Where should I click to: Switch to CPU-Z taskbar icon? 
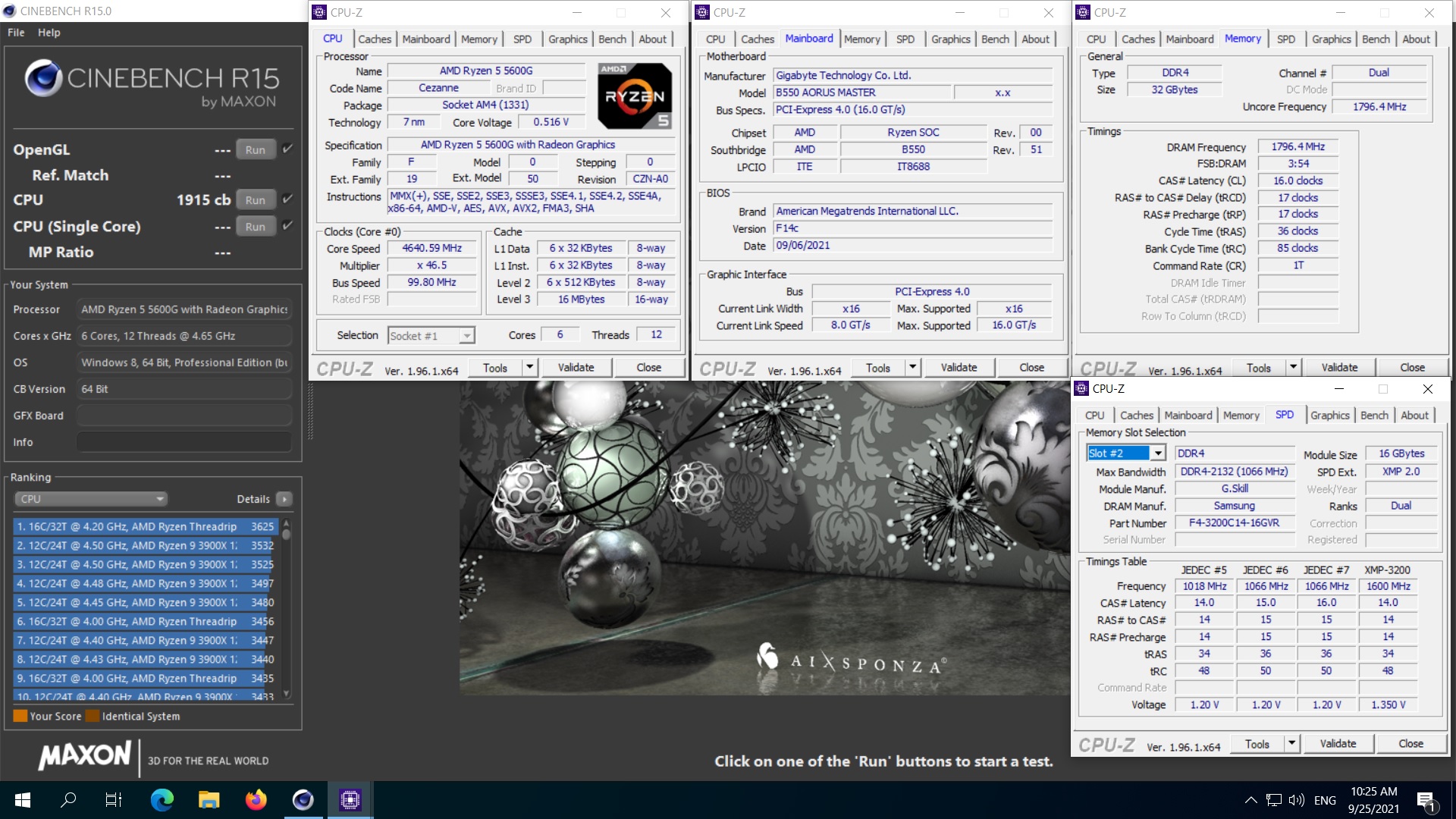click(350, 800)
